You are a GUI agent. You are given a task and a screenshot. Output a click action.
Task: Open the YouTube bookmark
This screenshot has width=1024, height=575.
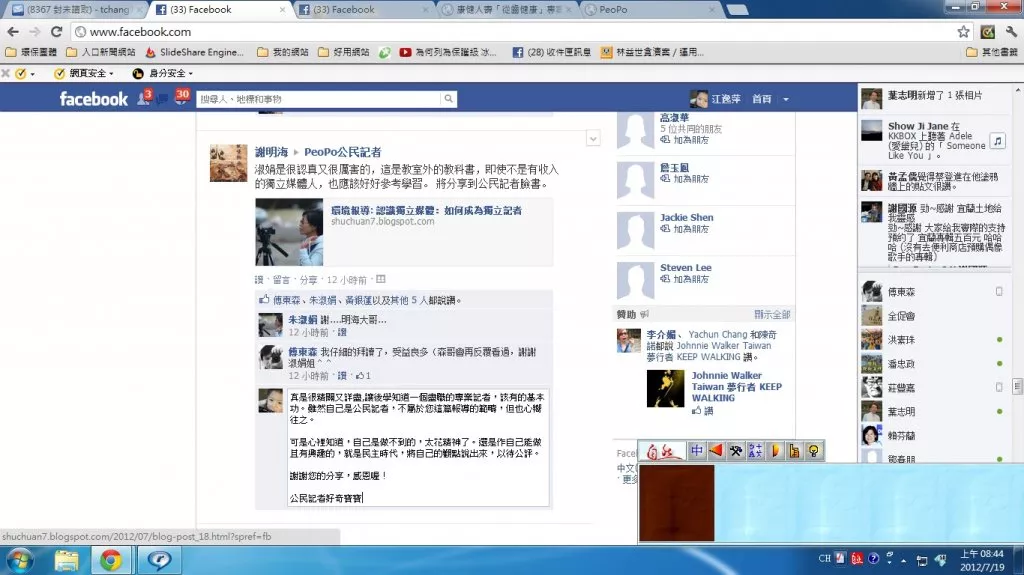(448, 52)
